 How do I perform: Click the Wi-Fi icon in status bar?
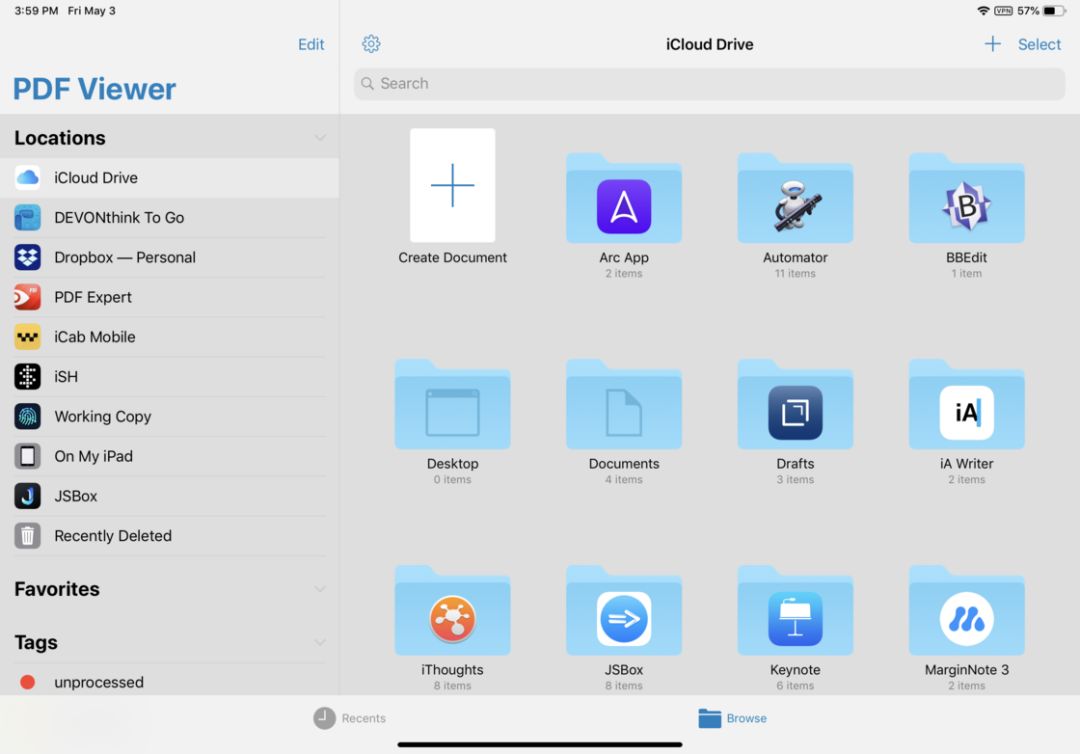[x=983, y=11]
